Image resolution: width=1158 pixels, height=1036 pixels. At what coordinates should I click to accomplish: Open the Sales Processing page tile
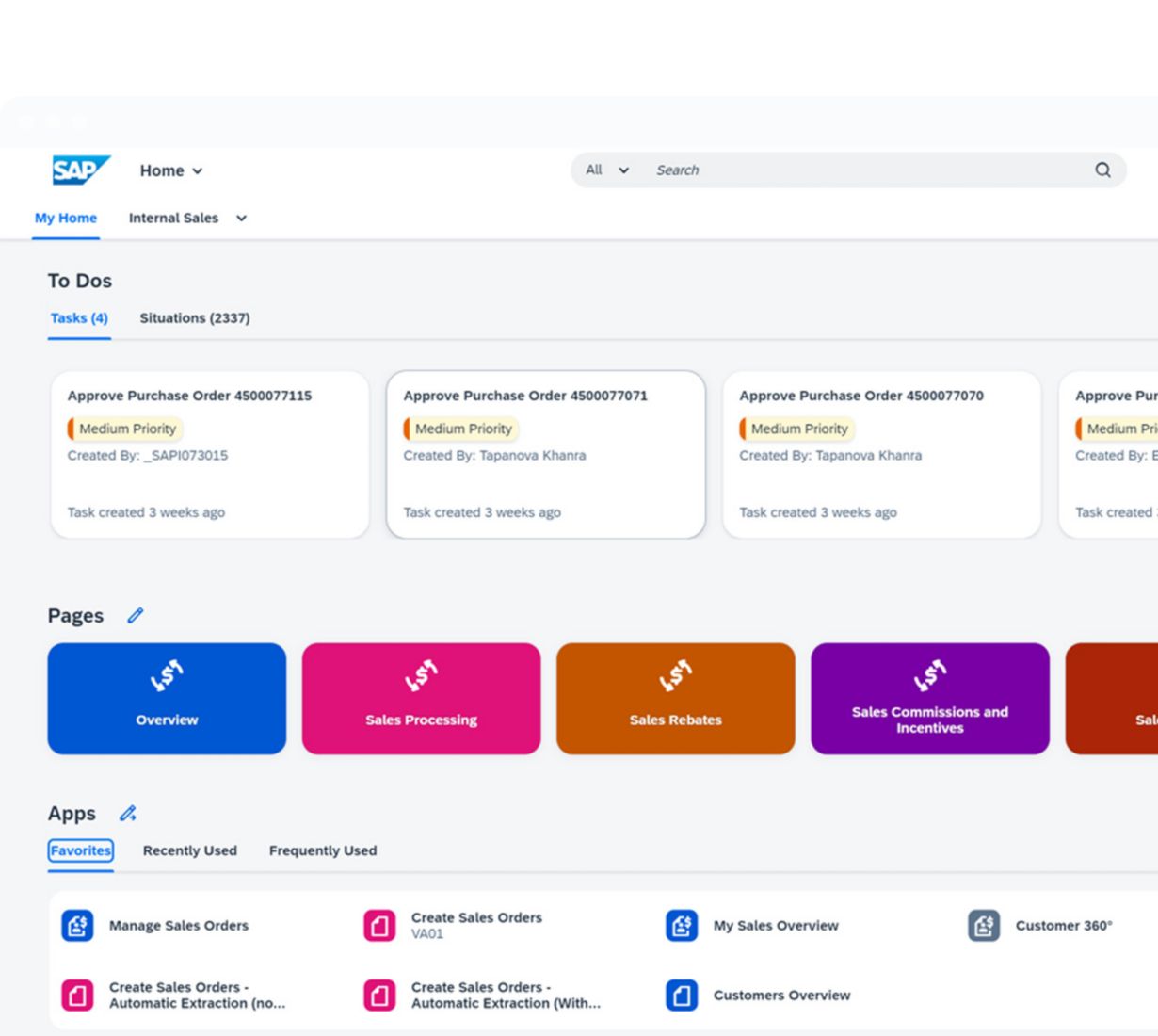click(x=421, y=699)
